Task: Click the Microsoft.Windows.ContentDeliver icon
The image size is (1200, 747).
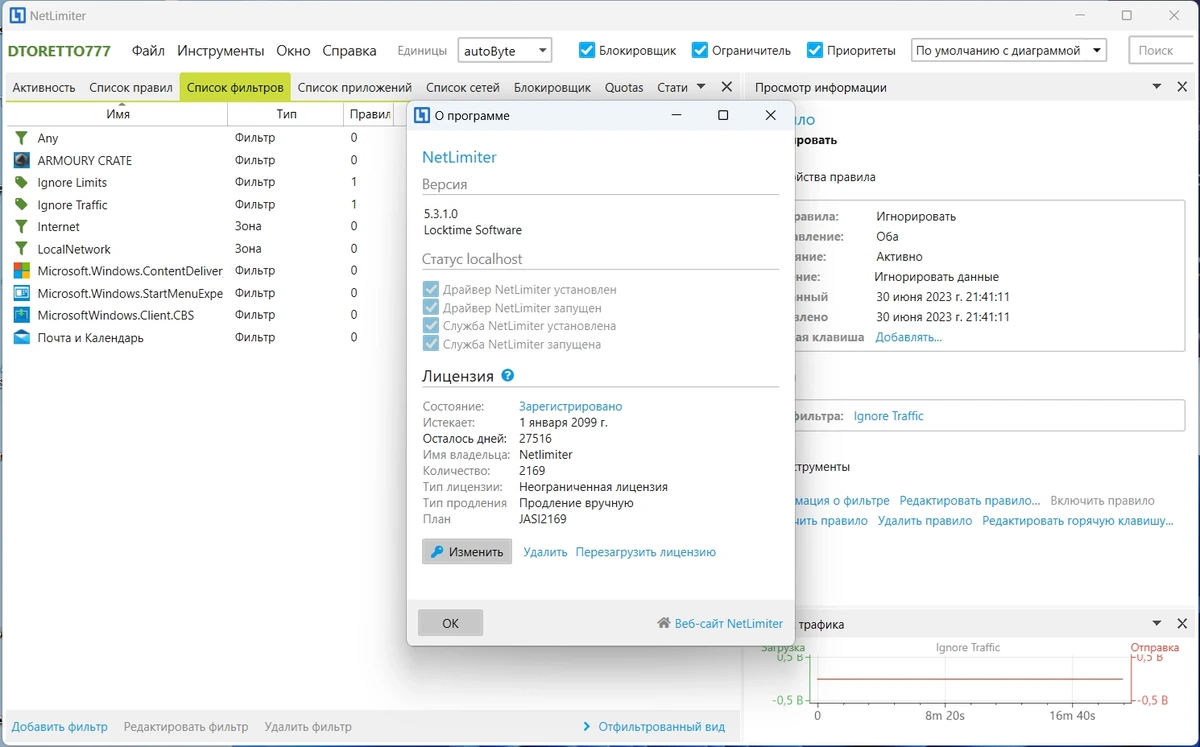Action: point(21,270)
